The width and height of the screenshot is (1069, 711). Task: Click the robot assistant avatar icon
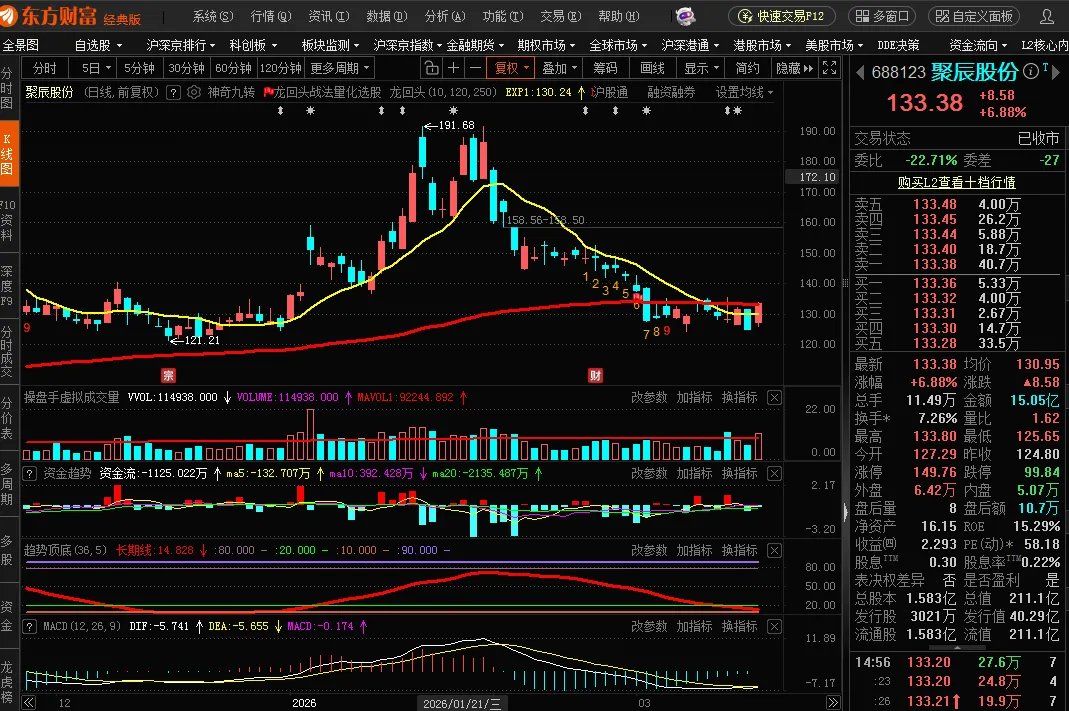click(685, 16)
